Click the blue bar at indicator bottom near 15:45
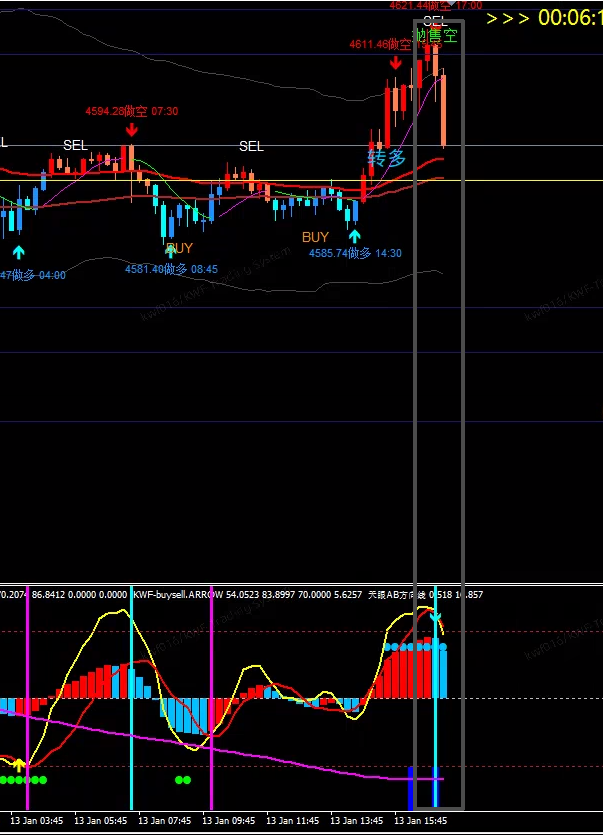The image size is (603, 835). tap(411, 788)
